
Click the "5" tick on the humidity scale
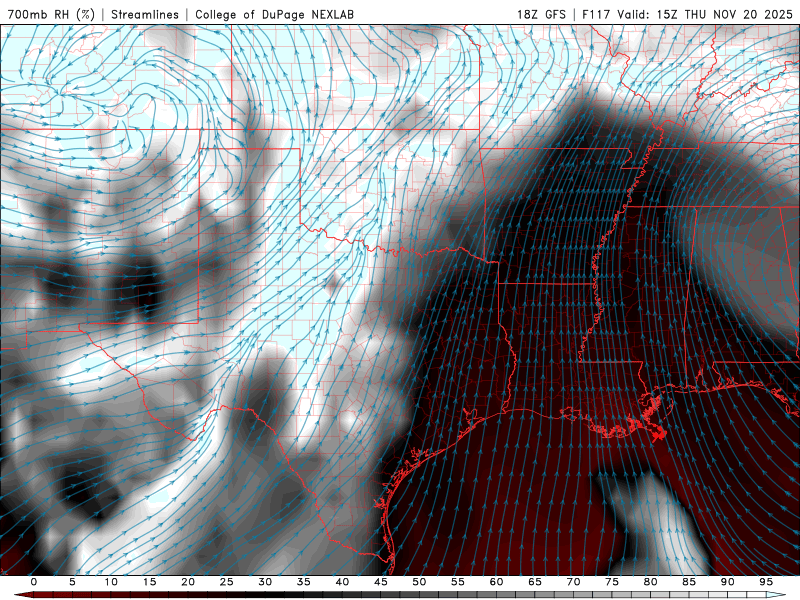72,582
